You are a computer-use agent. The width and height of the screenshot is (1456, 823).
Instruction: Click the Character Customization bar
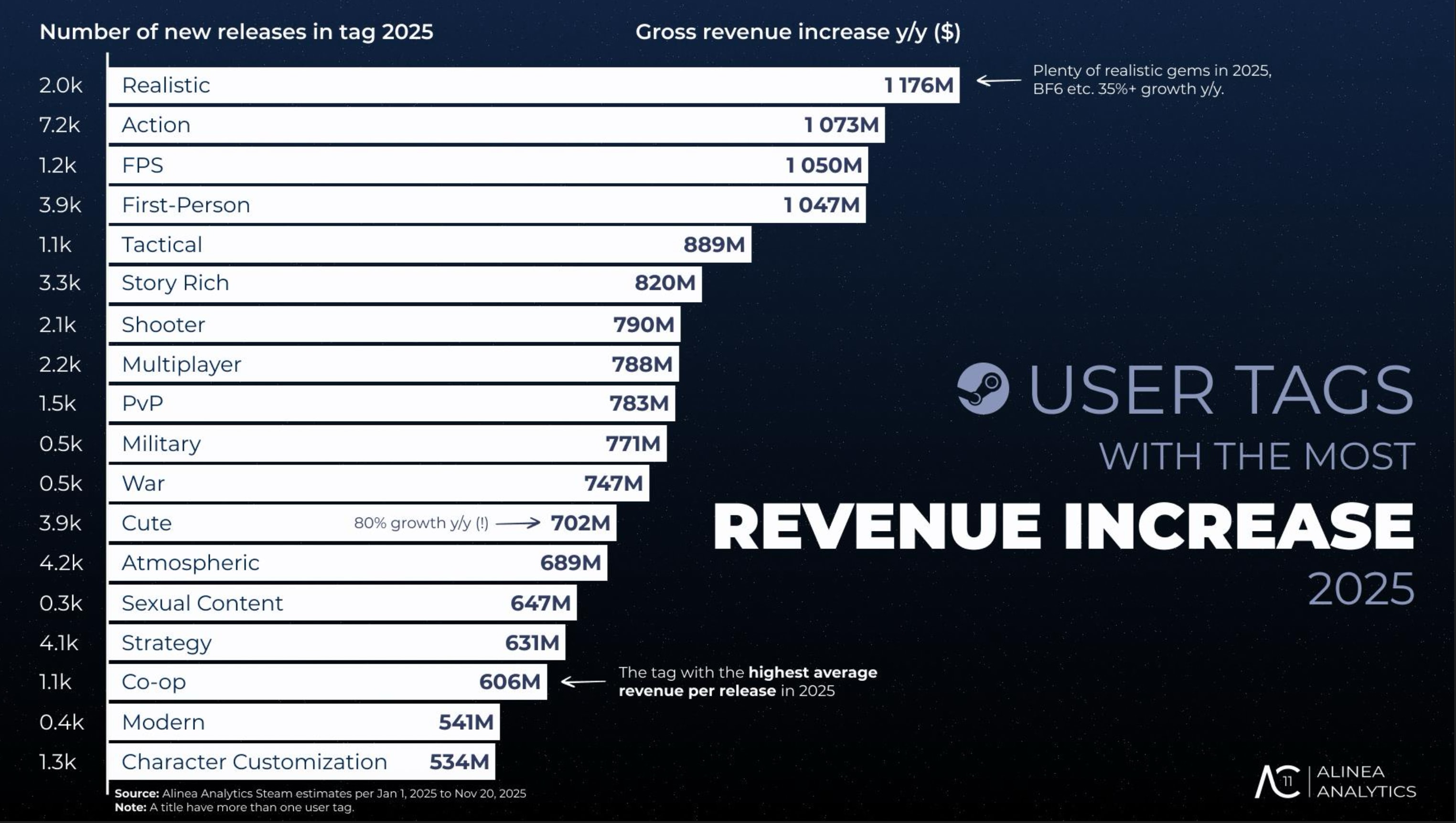coord(302,762)
